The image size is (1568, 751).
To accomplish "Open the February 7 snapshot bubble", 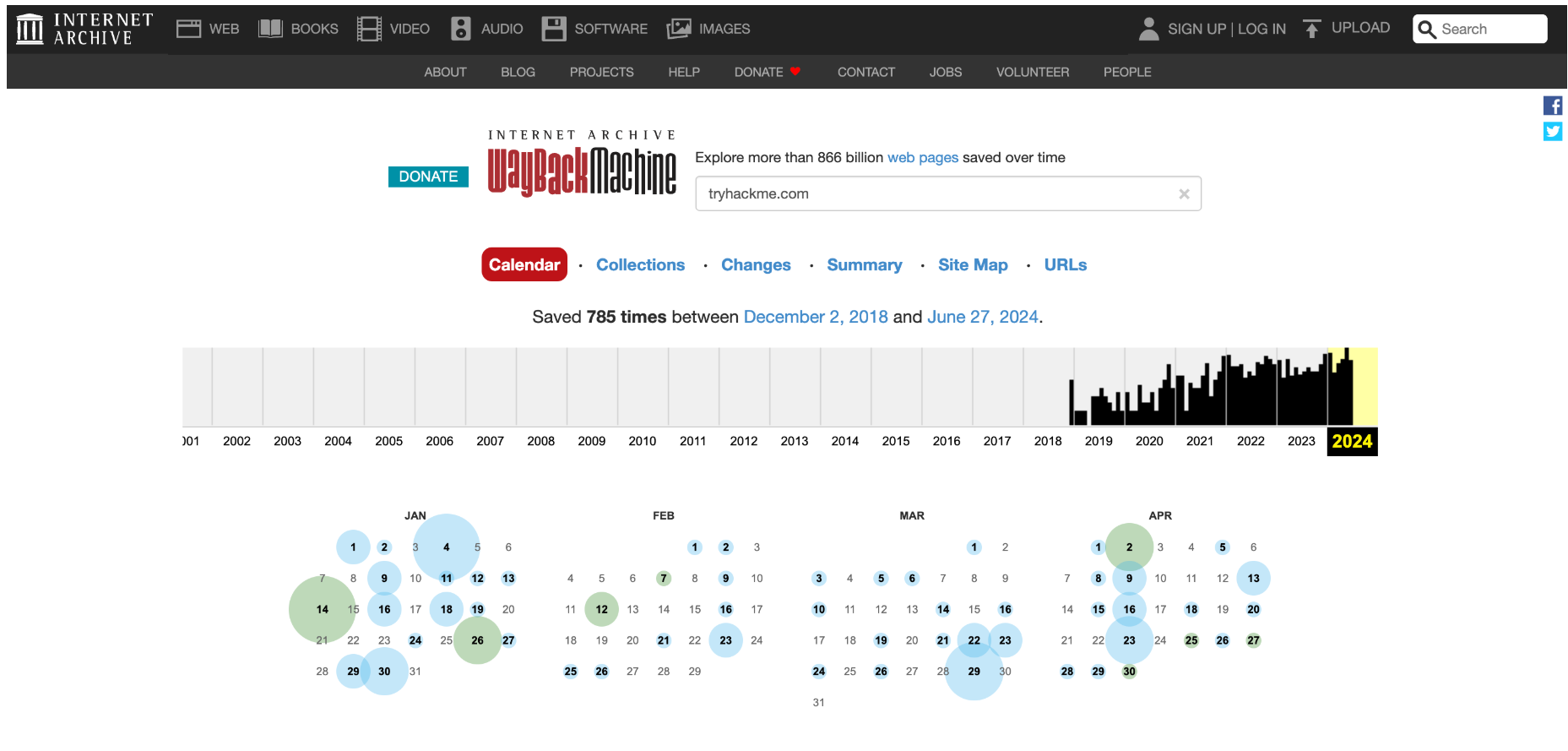I will [x=664, y=579].
